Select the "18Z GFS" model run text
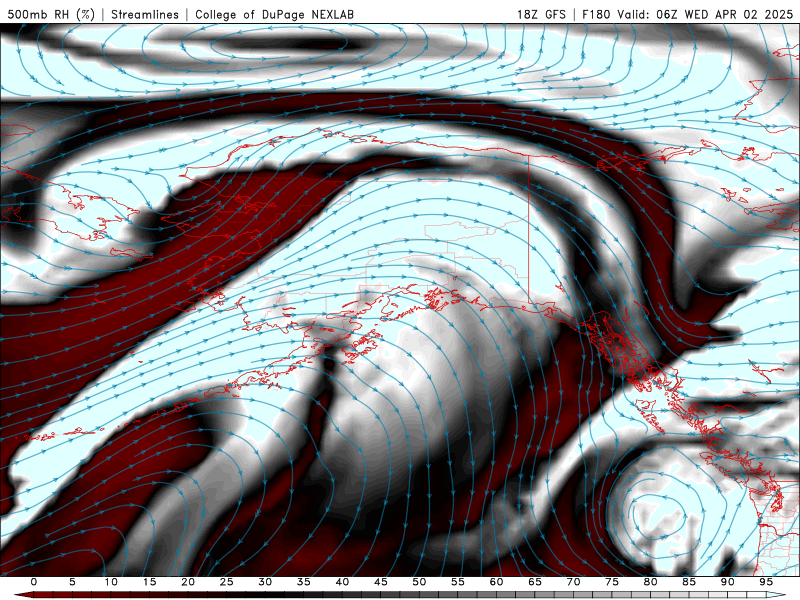800x600 pixels. point(541,14)
